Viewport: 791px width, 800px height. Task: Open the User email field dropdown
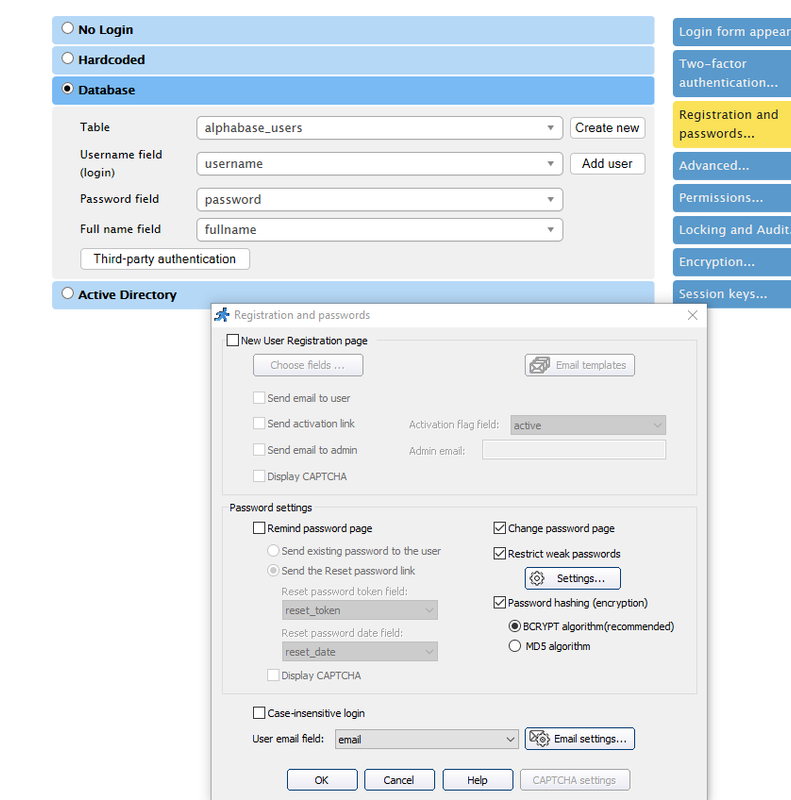point(427,739)
